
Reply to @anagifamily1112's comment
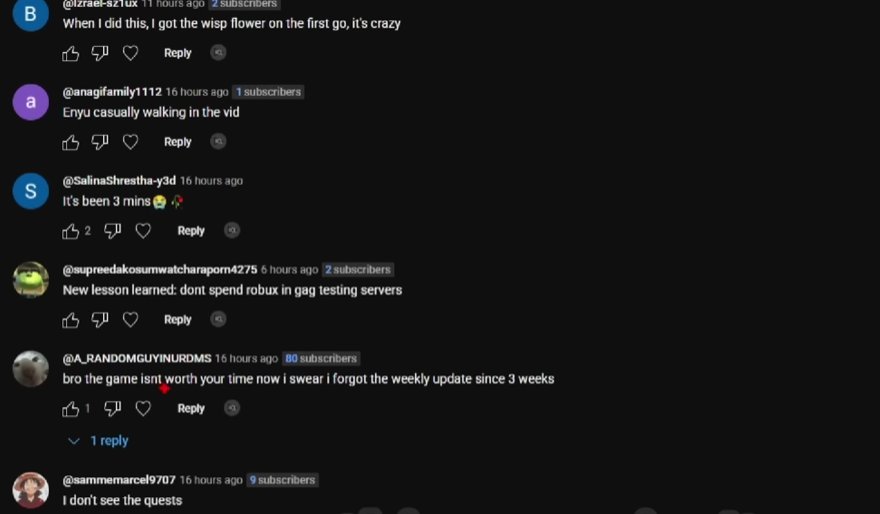point(177,142)
